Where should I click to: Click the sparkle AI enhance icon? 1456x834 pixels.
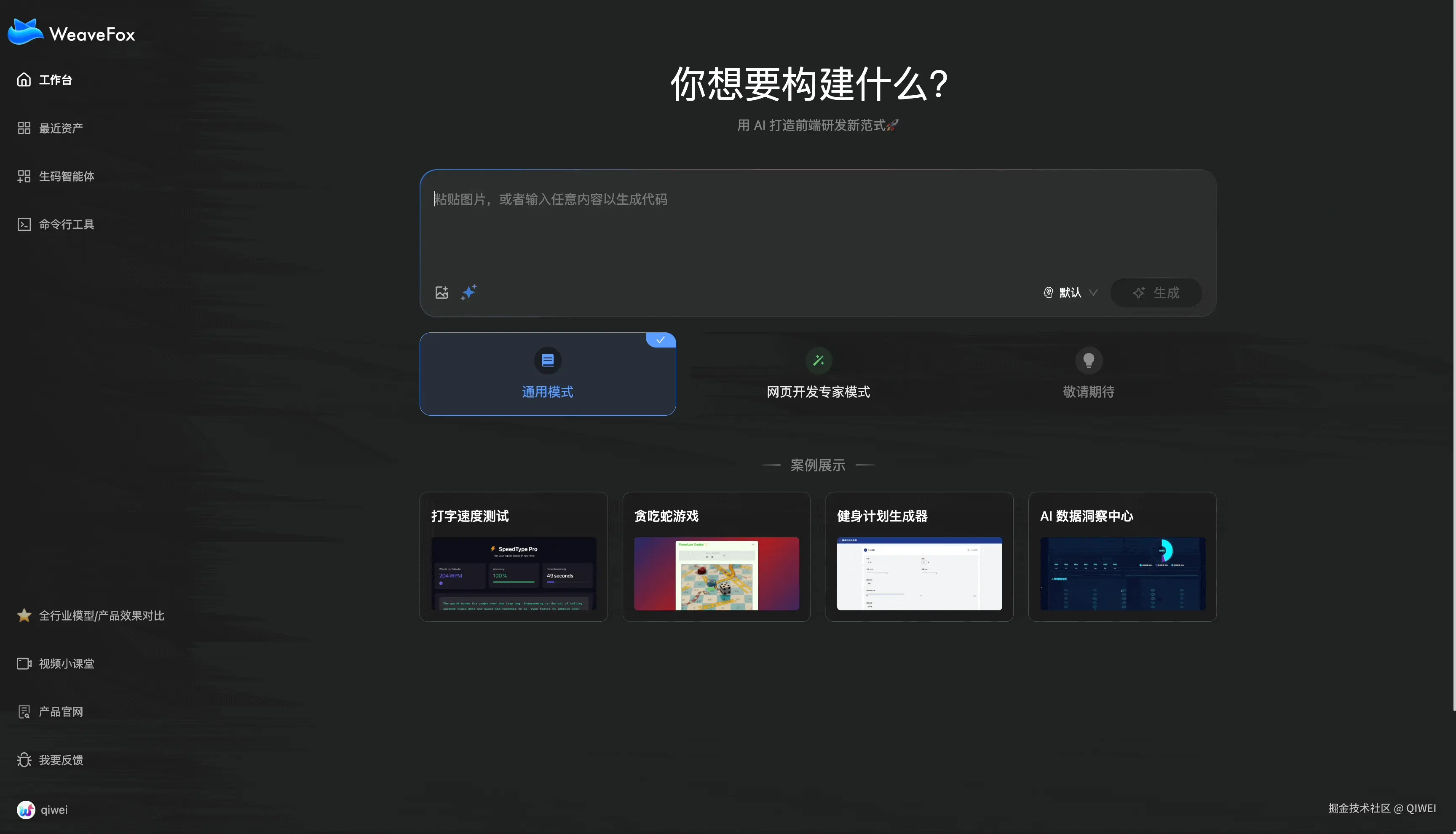(x=469, y=292)
